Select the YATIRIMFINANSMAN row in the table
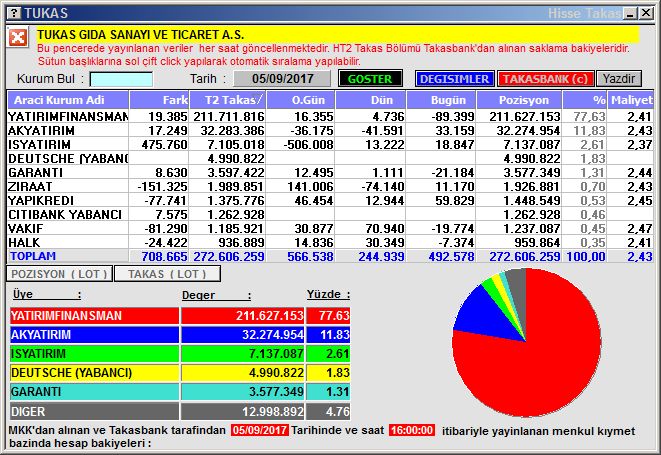 (x=330, y=116)
